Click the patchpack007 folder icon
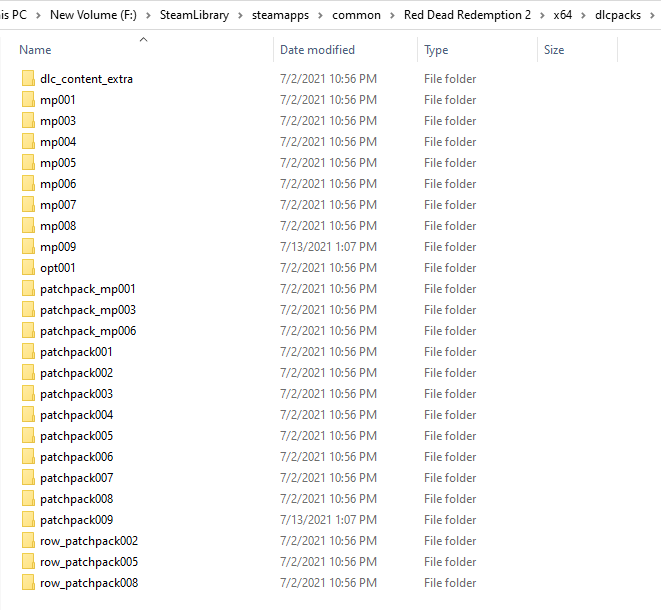This screenshot has width=661, height=610. point(28,478)
